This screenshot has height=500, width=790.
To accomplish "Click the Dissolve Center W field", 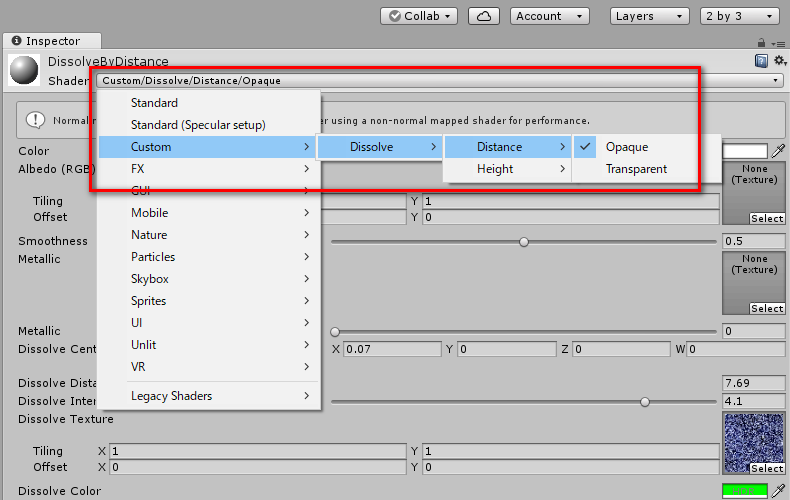I will pos(736,349).
